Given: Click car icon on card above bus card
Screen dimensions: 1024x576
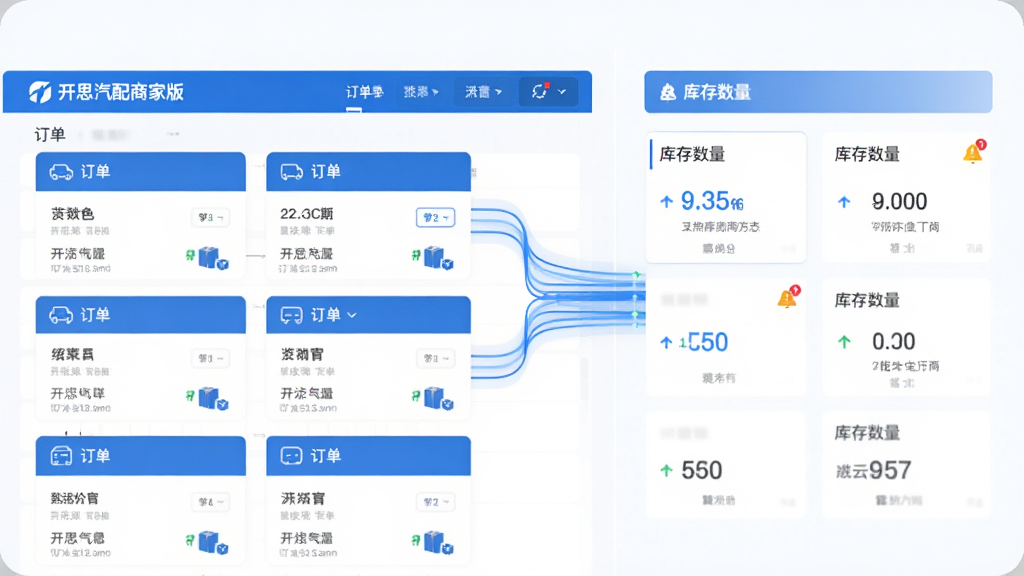Looking at the screenshot, I should coord(61,315).
